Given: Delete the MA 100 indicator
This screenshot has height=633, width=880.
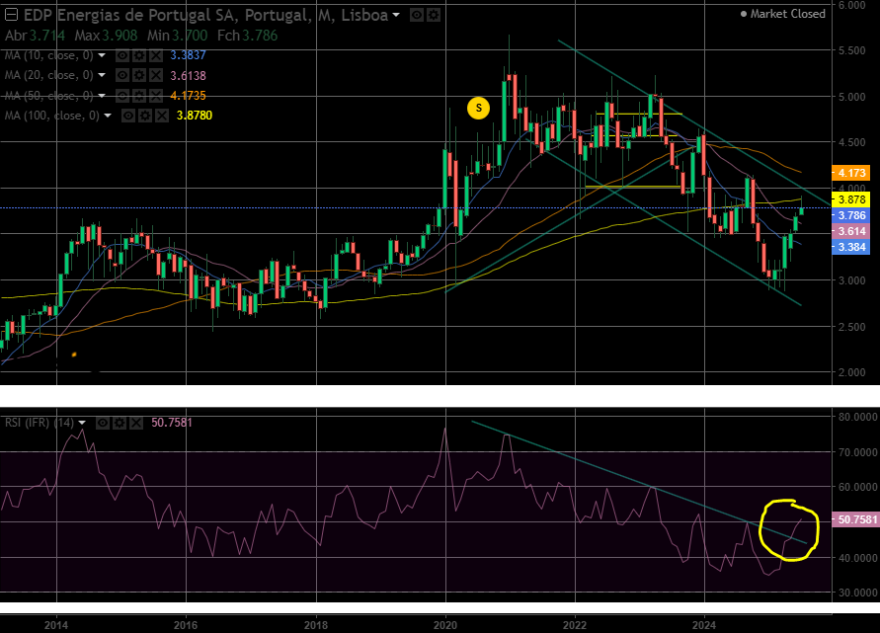Looking at the screenshot, I should pyautogui.click(x=162, y=116).
